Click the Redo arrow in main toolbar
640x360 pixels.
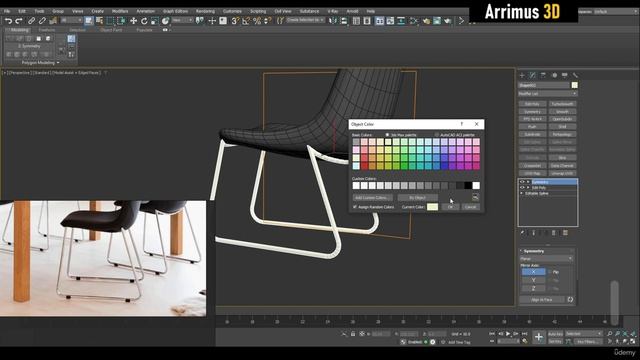[19, 21]
